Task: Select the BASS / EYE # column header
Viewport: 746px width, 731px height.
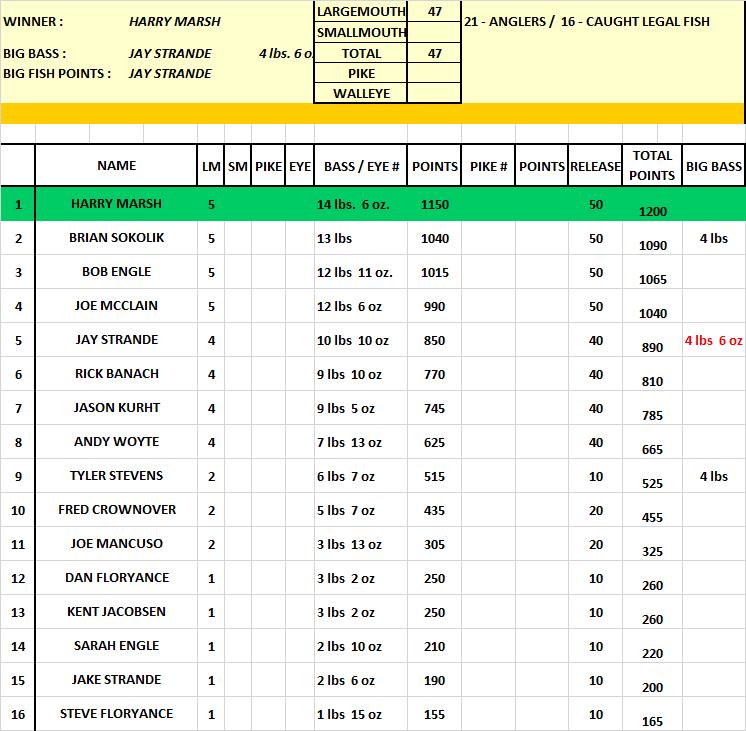Action: [x=361, y=166]
